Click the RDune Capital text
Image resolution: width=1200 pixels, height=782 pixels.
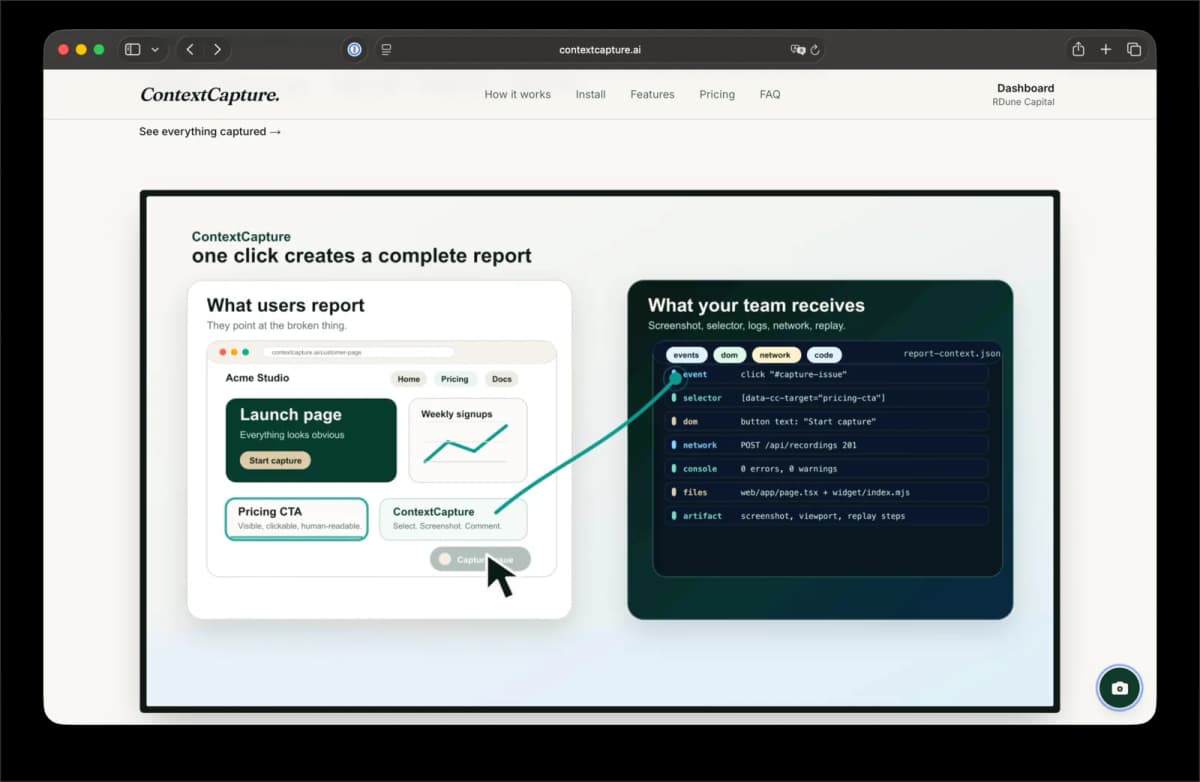tap(1023, 102)
